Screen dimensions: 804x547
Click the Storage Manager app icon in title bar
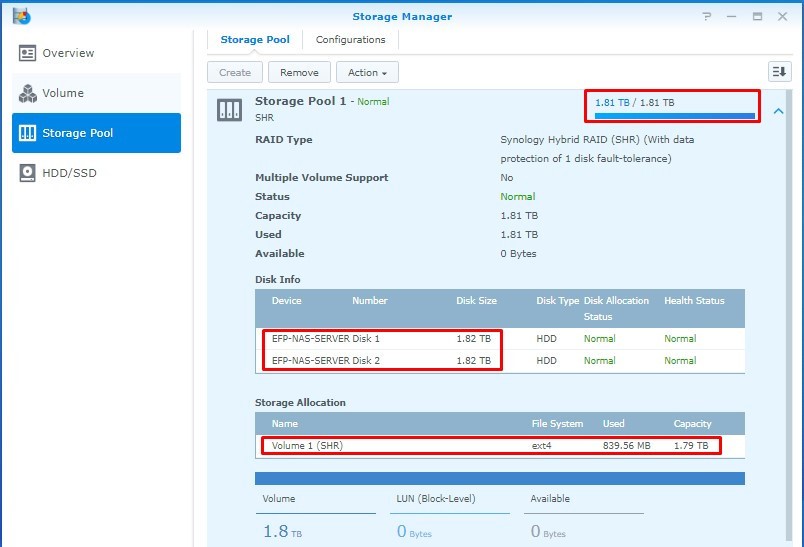coord(22,16)
